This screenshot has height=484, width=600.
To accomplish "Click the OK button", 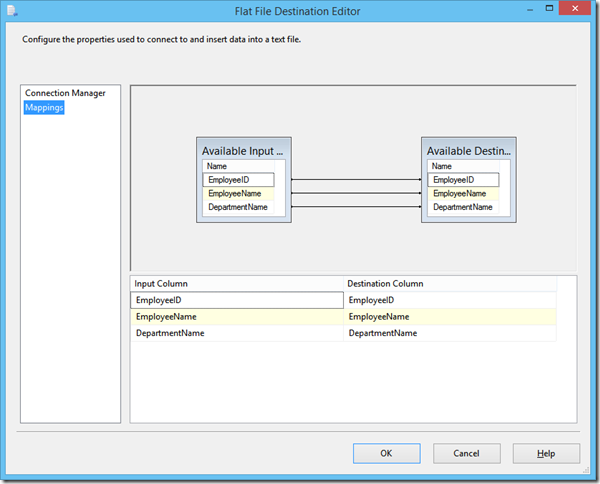I will click(386, 453).
